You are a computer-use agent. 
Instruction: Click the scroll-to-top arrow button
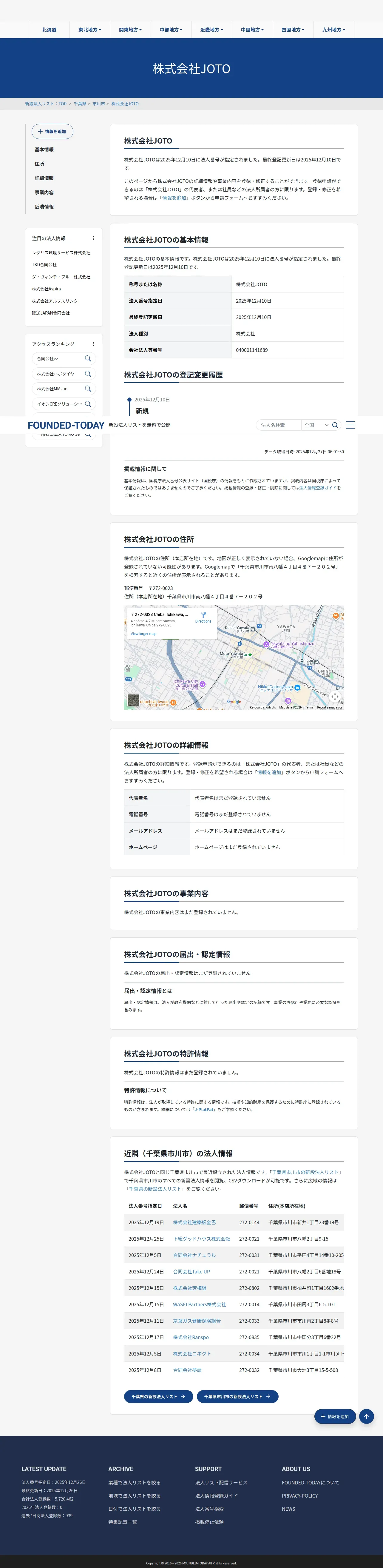[367, 1416]
